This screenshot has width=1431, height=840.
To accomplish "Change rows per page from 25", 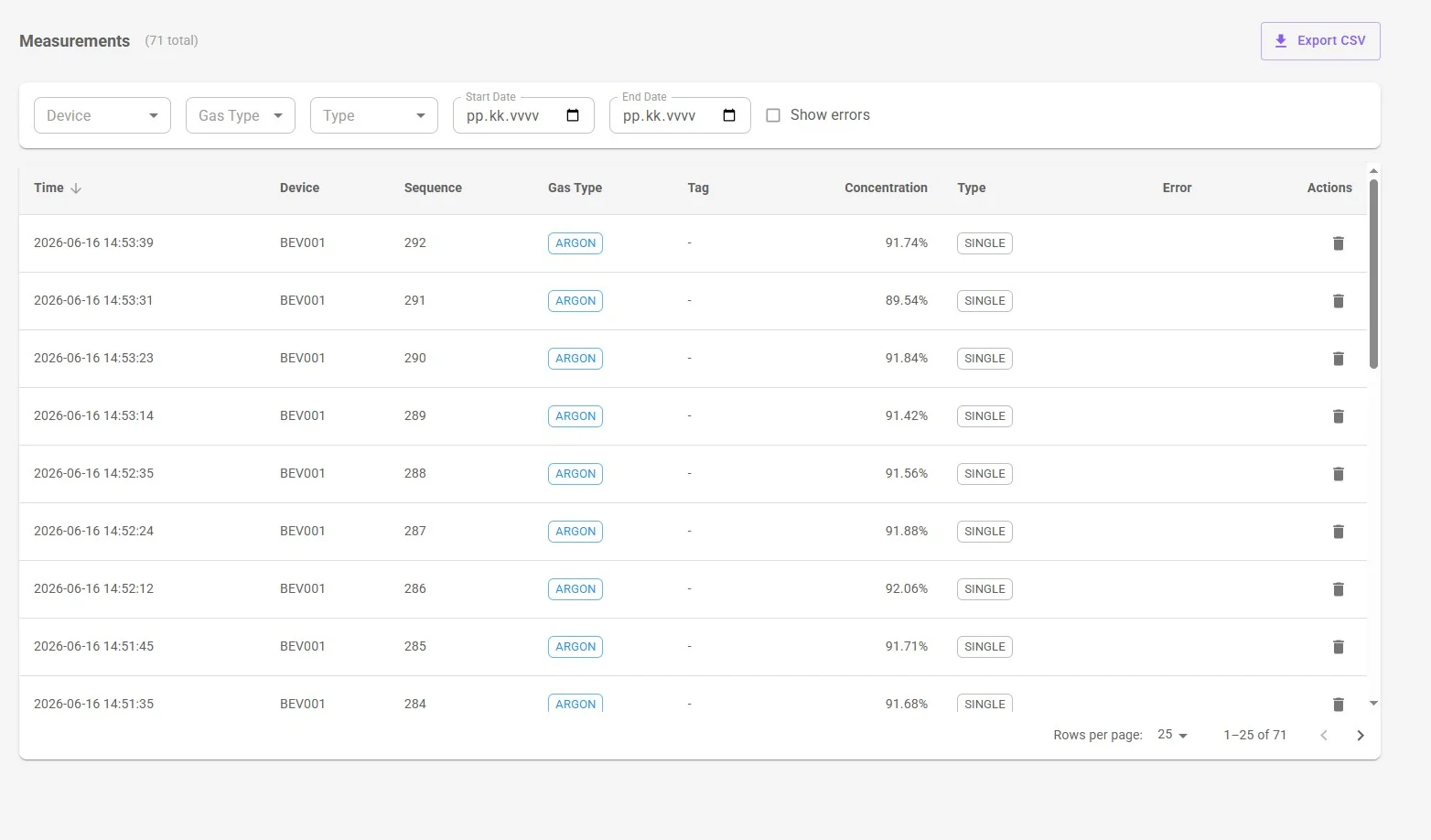I will tap(1172, 735).
